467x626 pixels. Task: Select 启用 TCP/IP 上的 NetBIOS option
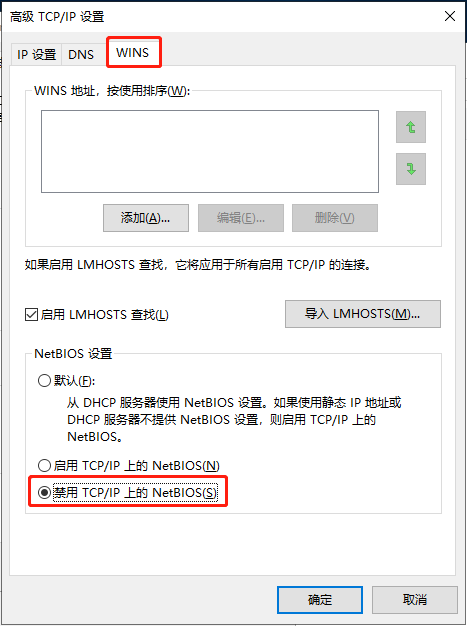[x=44, y=466]
